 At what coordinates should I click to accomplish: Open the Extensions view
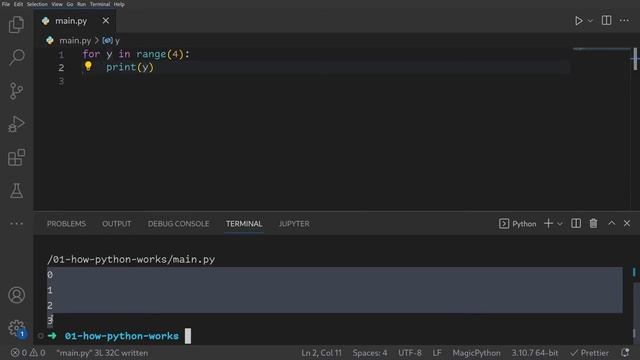(16, 158)
